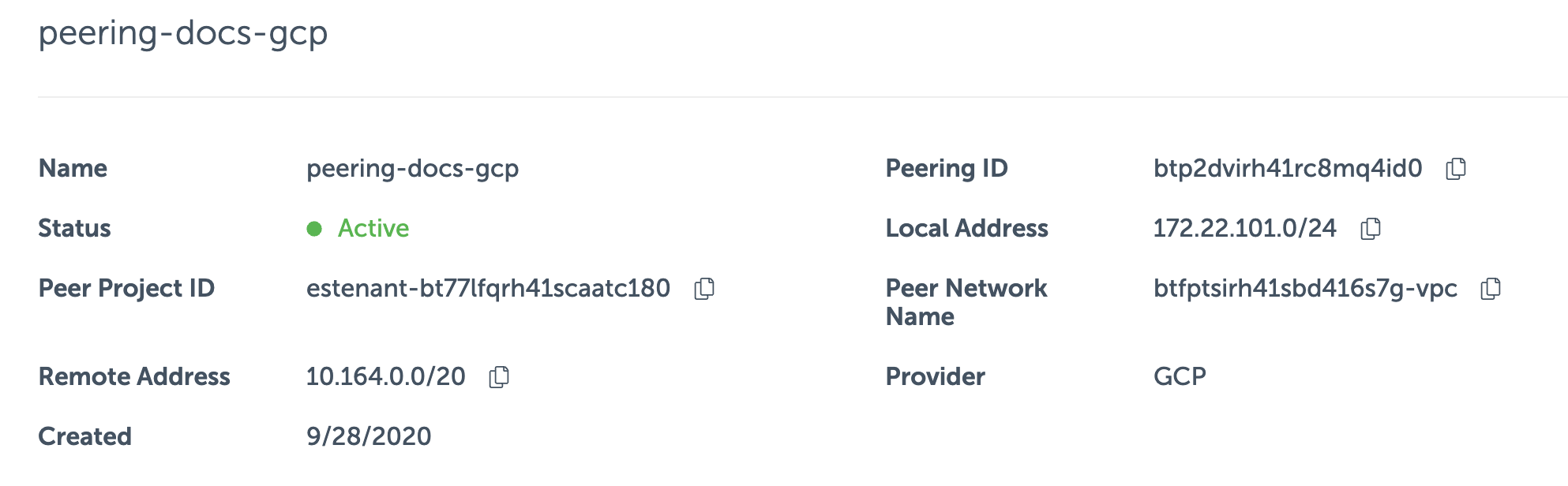This screenshot has height=486, width=1568.
Task: Select the estenant-bt77lfqrh41scaatc180 project ID text
Action: pos(489,289)
